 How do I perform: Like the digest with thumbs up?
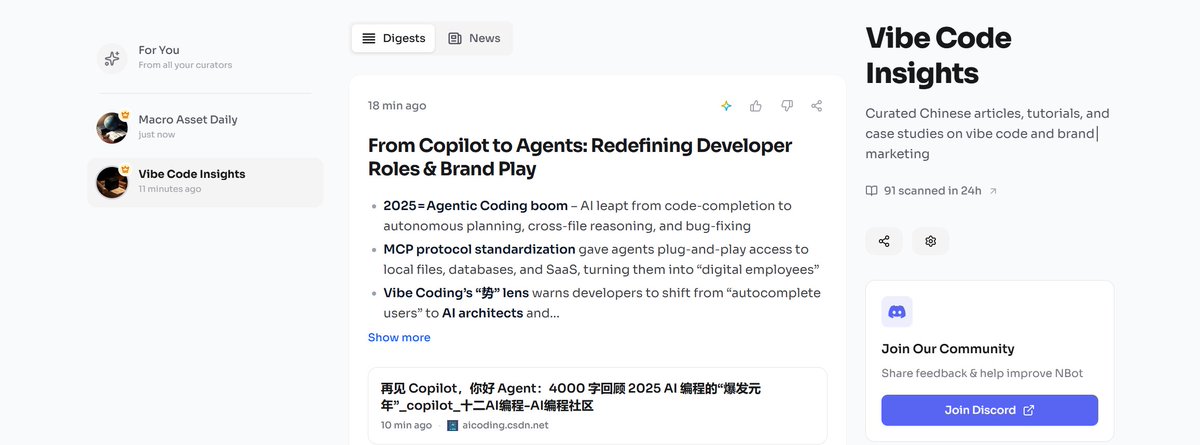click(756, 106)
